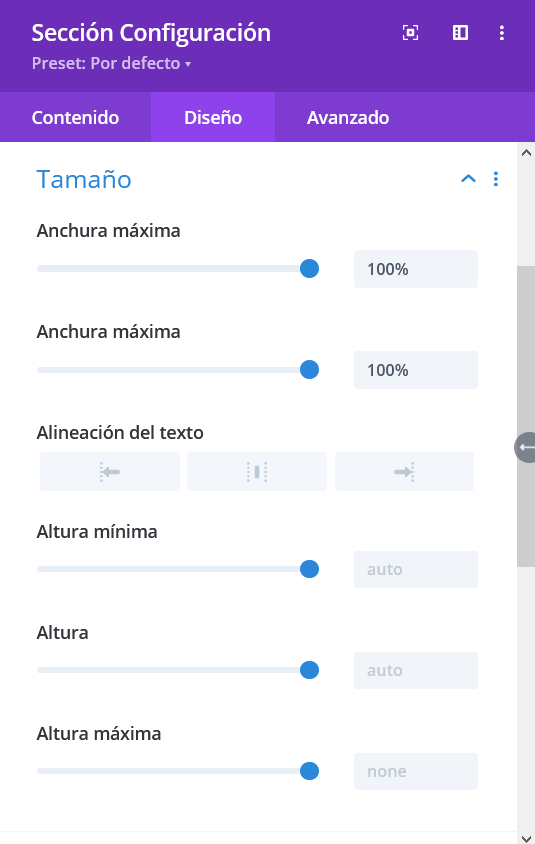Select center text alignment icon

pyautogui.click(x=257, y=472)
